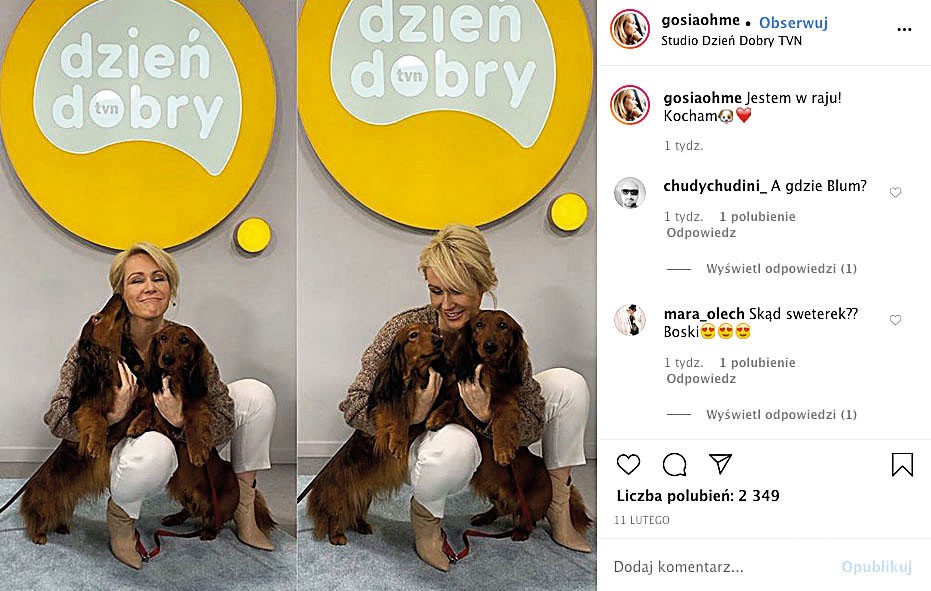
Task: Share post via the paper plane icon
Action: pos(720,464)
